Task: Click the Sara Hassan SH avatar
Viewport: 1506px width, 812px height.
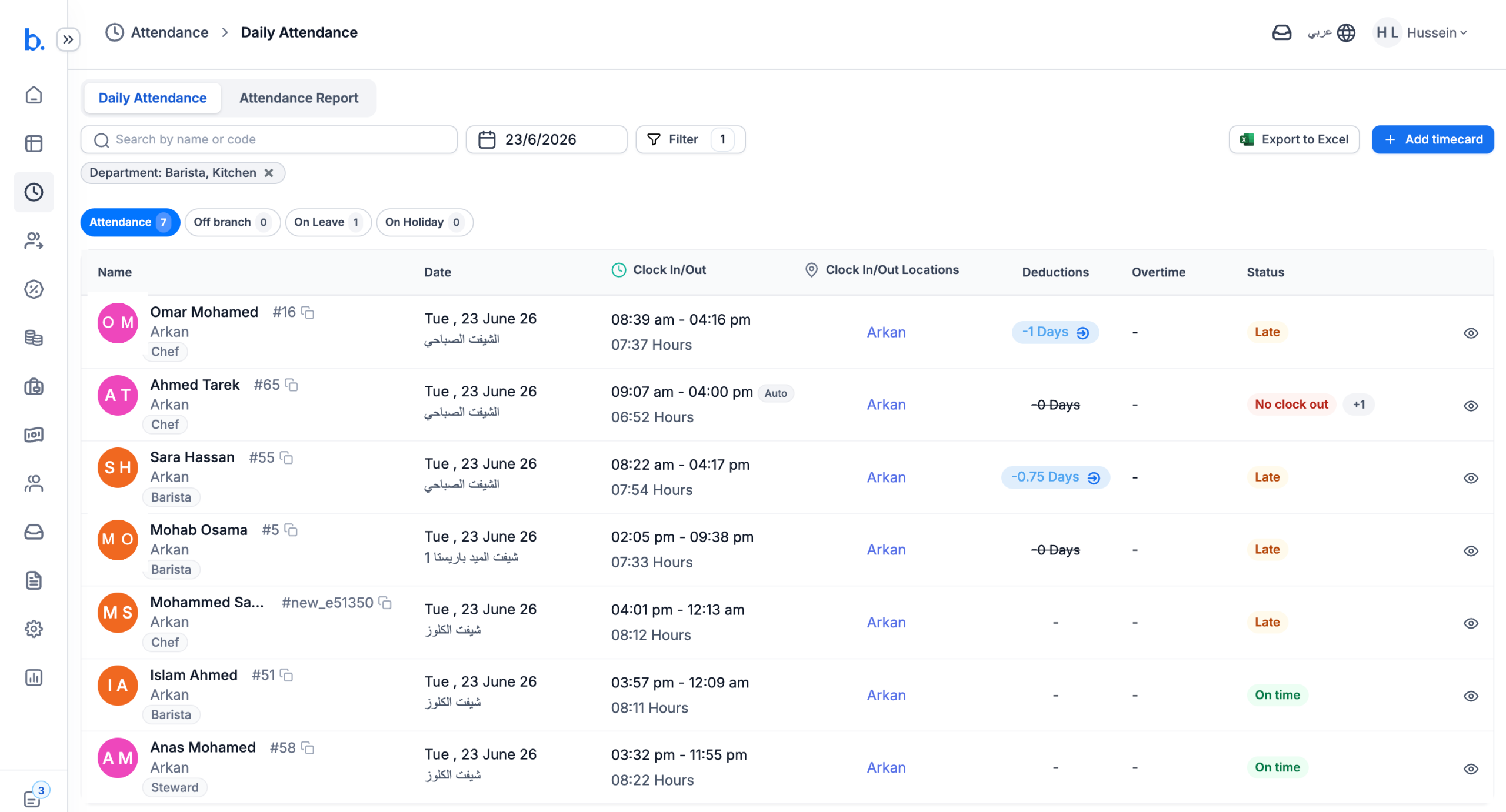Action: [x=118, y=468]
